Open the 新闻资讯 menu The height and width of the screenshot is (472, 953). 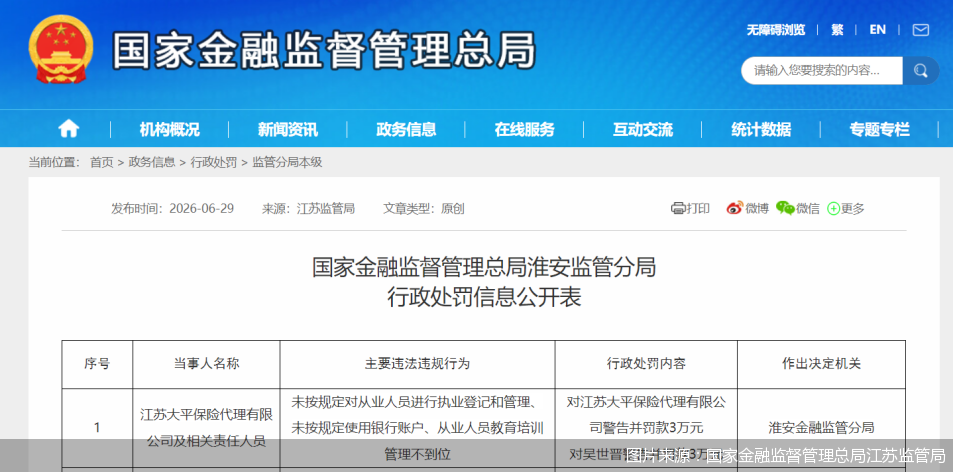click(x=287, y=129)
